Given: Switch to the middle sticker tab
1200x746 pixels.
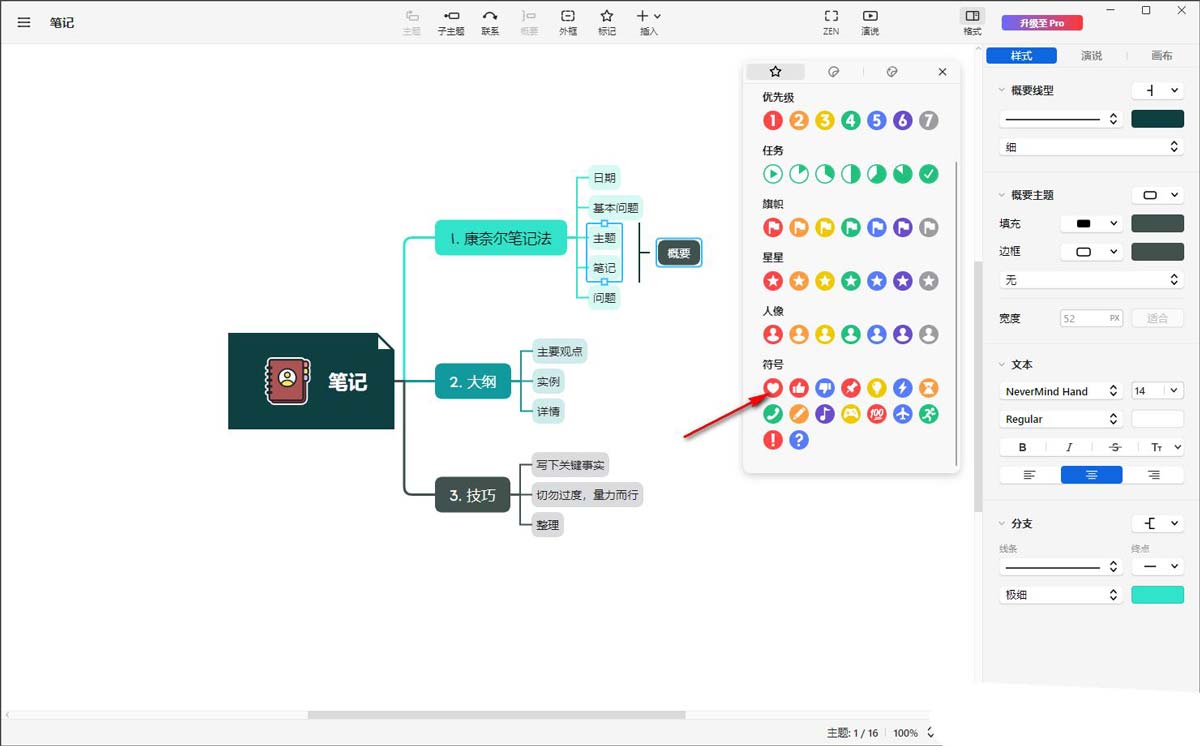Looking at the screenshot, I should (x=834, y=72).
